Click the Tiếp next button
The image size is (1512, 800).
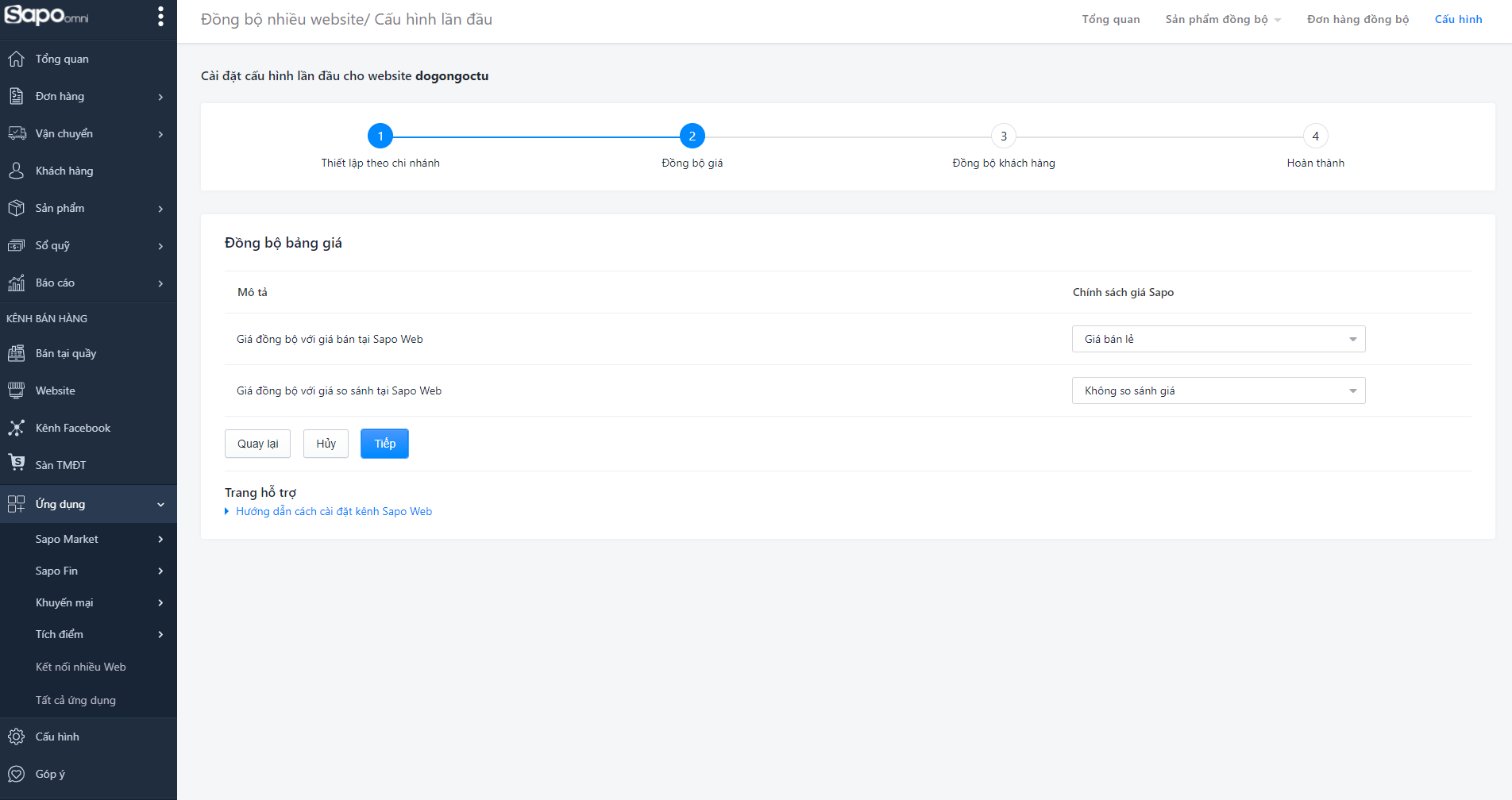point(384,444)
